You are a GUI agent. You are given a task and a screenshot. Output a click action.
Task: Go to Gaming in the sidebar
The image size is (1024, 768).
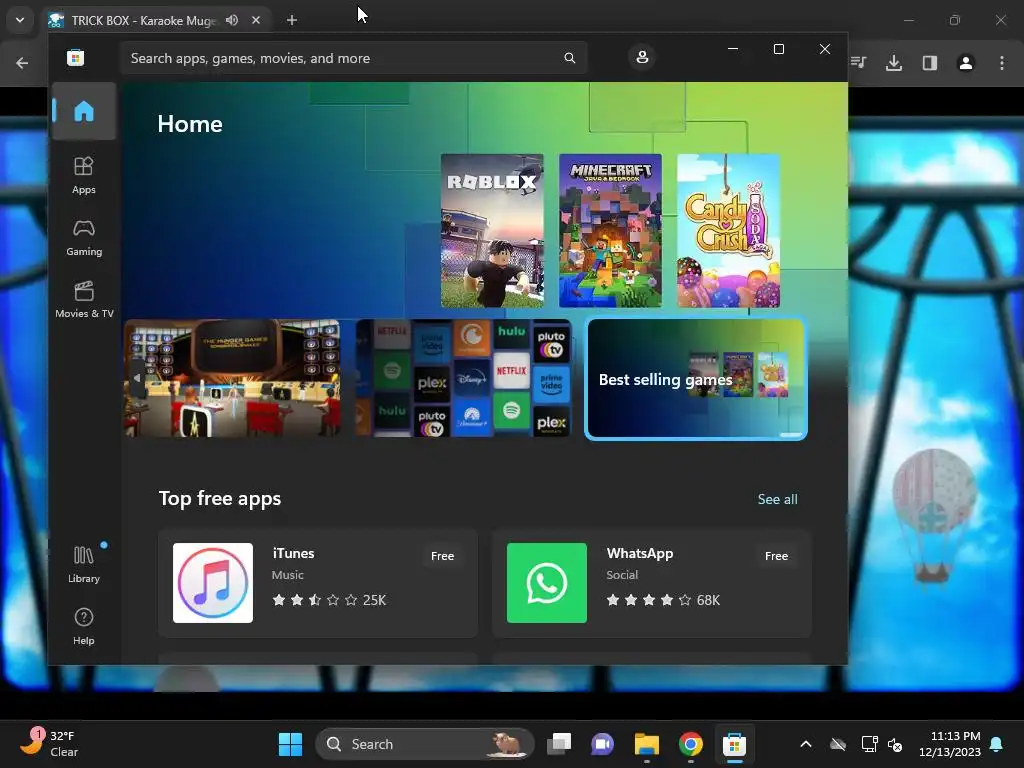84,237
